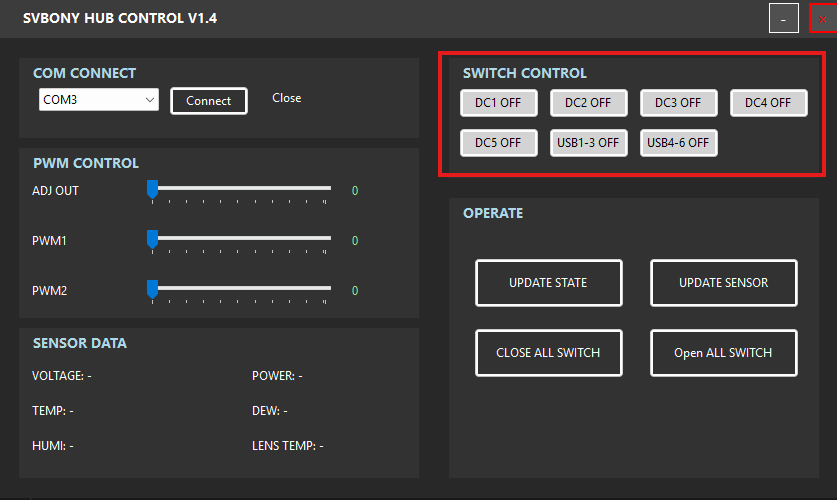Screen dimensions: 837x500
Task: Click the CLOSE ALL SWITCH button
Action: 549,353
